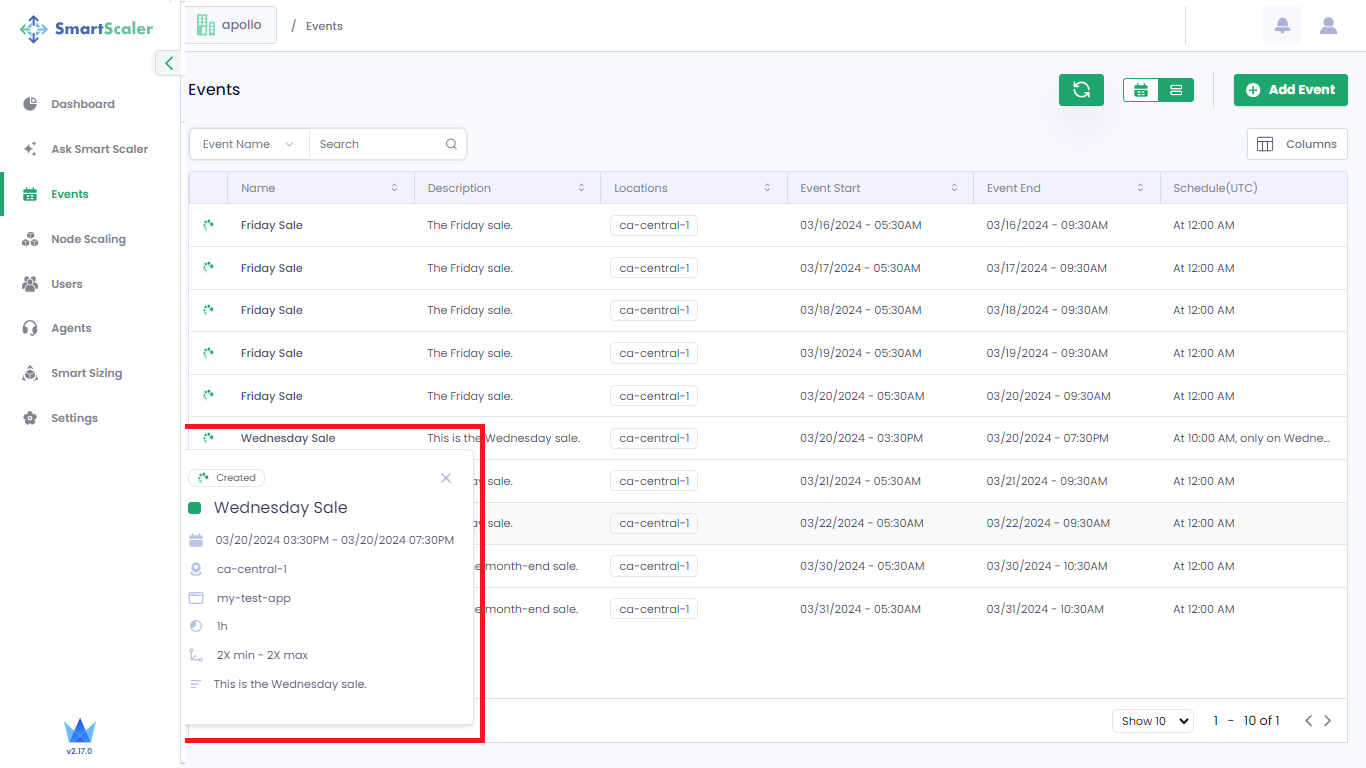Image resolution: width=1366 pixels, height=768 pixels.
Task: Open the notifications bell icon
Action: [x=1282, y=26]
